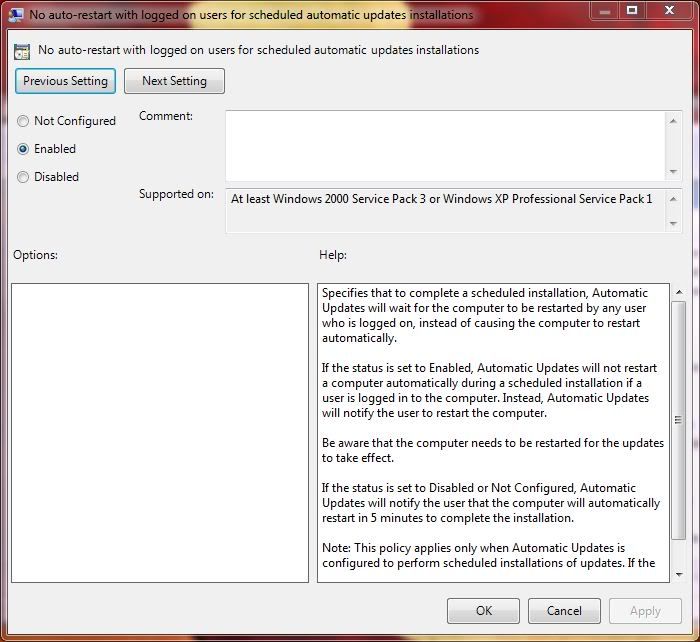Screen dimensions: 700x642
Task: Maximize the policy settings window
Action: click(632, 11)
